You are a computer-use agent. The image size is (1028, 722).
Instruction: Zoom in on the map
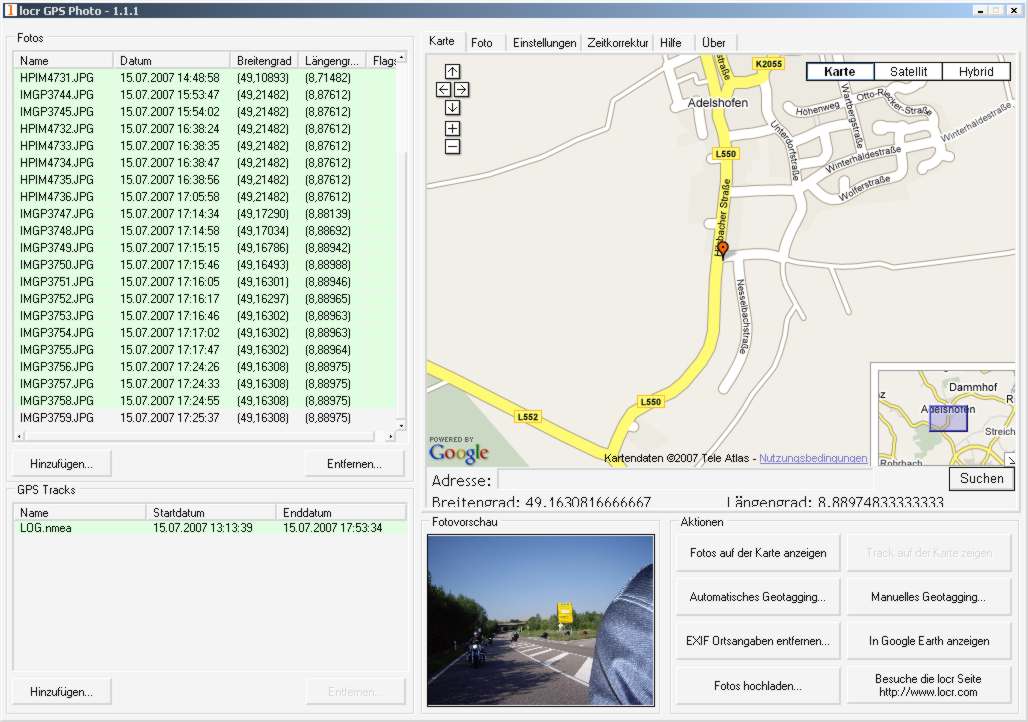point(452,129)
